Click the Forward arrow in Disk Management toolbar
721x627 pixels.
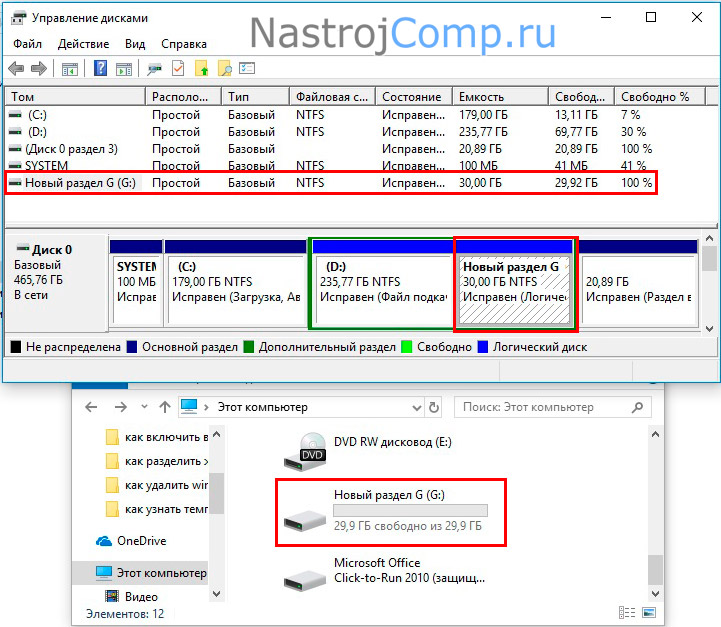pos(39,69)
